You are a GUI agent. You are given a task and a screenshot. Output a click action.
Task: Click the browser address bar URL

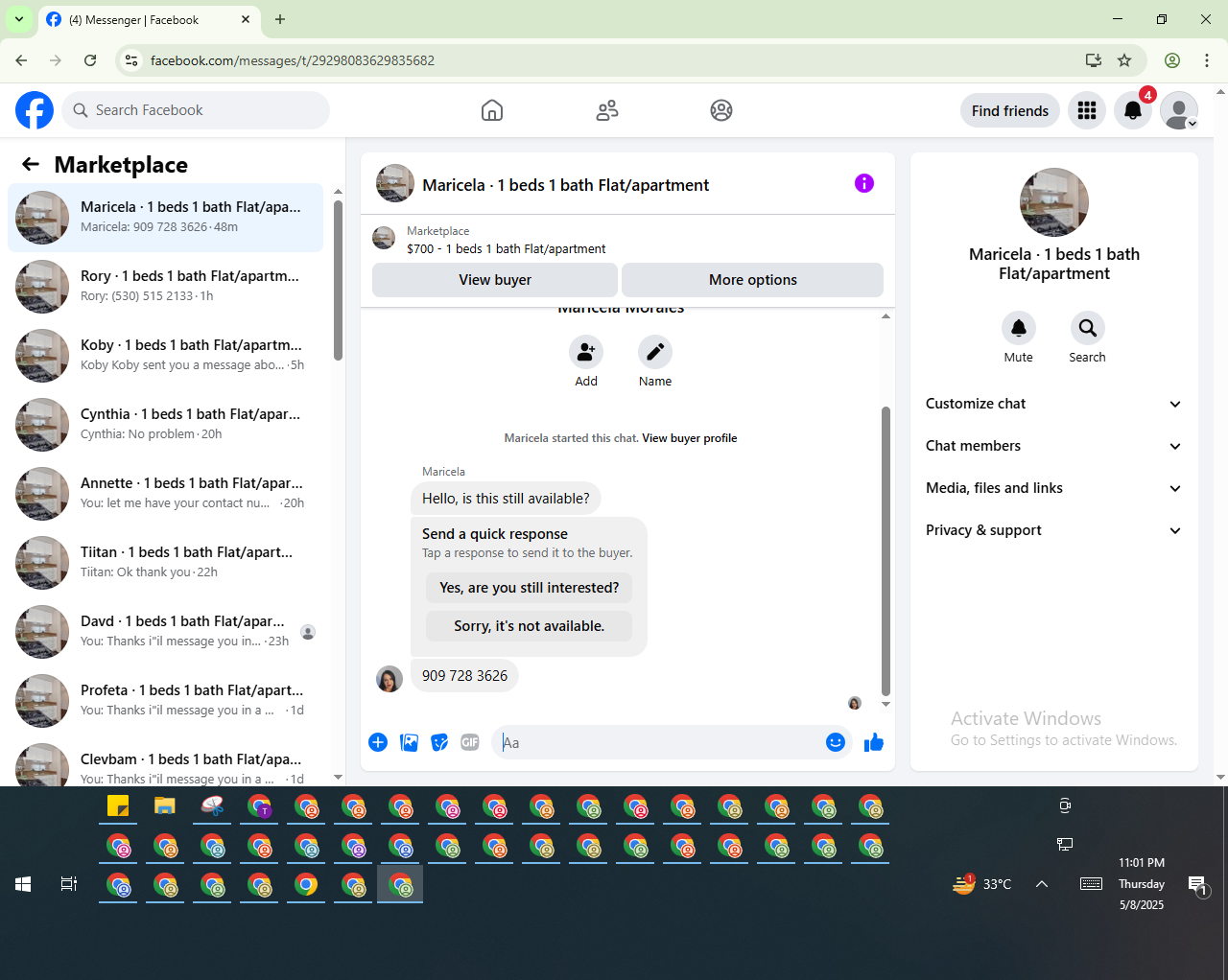(293, 60)
